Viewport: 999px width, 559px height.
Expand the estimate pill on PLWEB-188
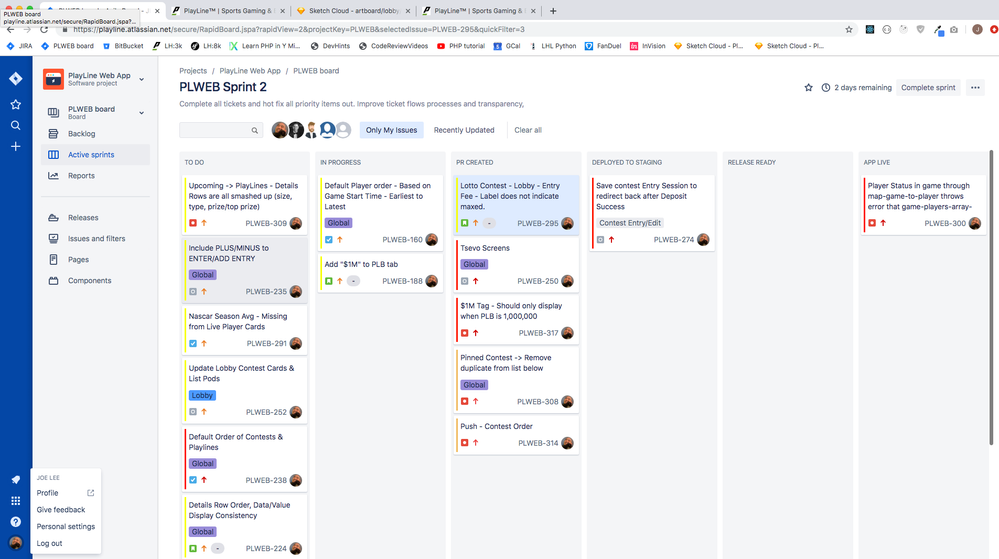353,281
